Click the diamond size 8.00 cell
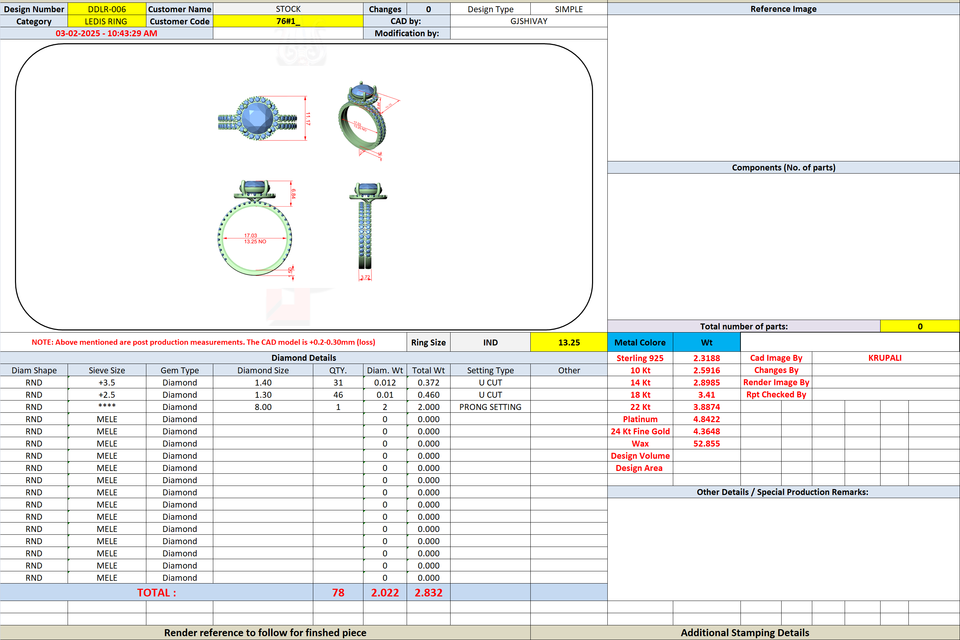 (263, 407)
